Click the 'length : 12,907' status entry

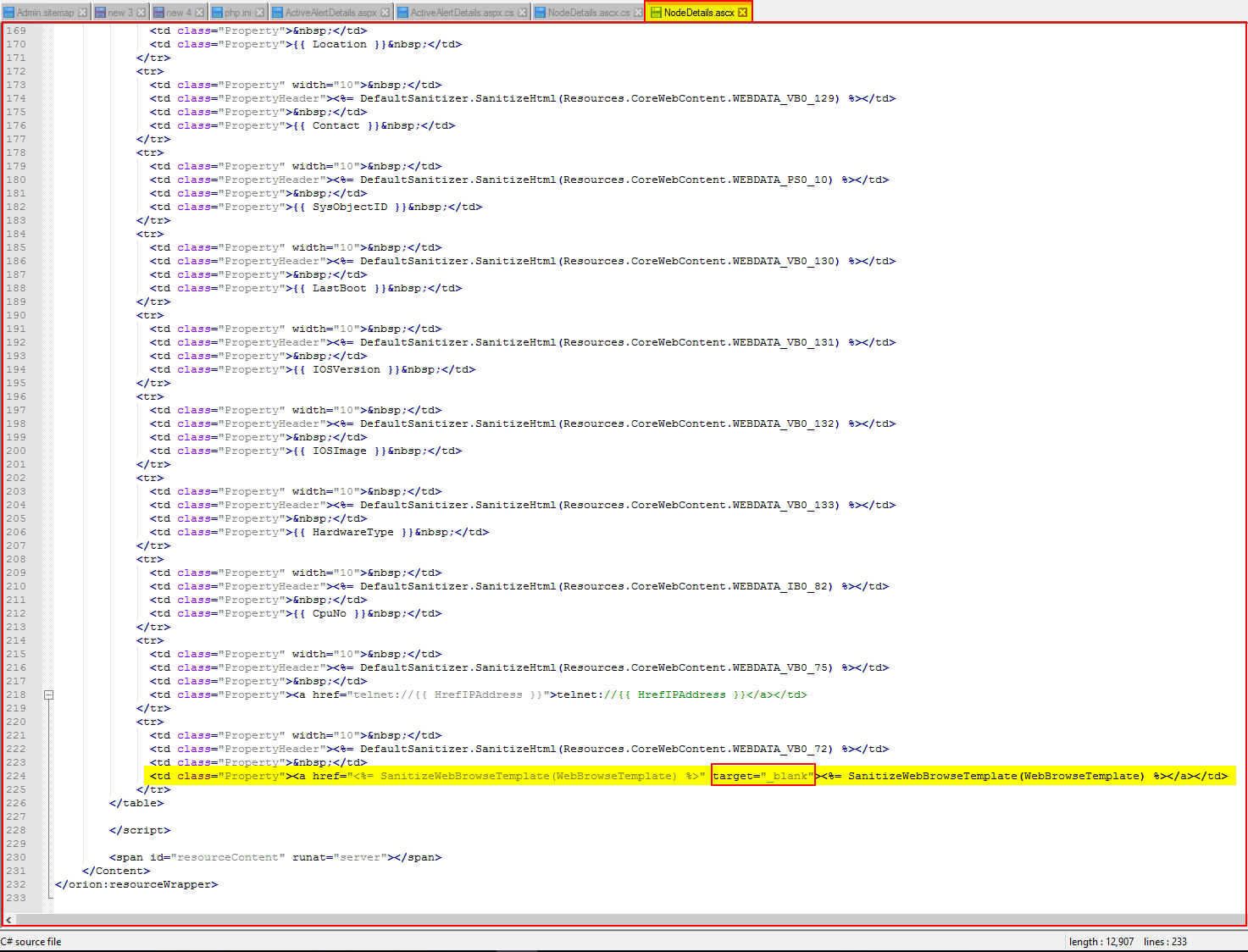tap(1101, 942)
